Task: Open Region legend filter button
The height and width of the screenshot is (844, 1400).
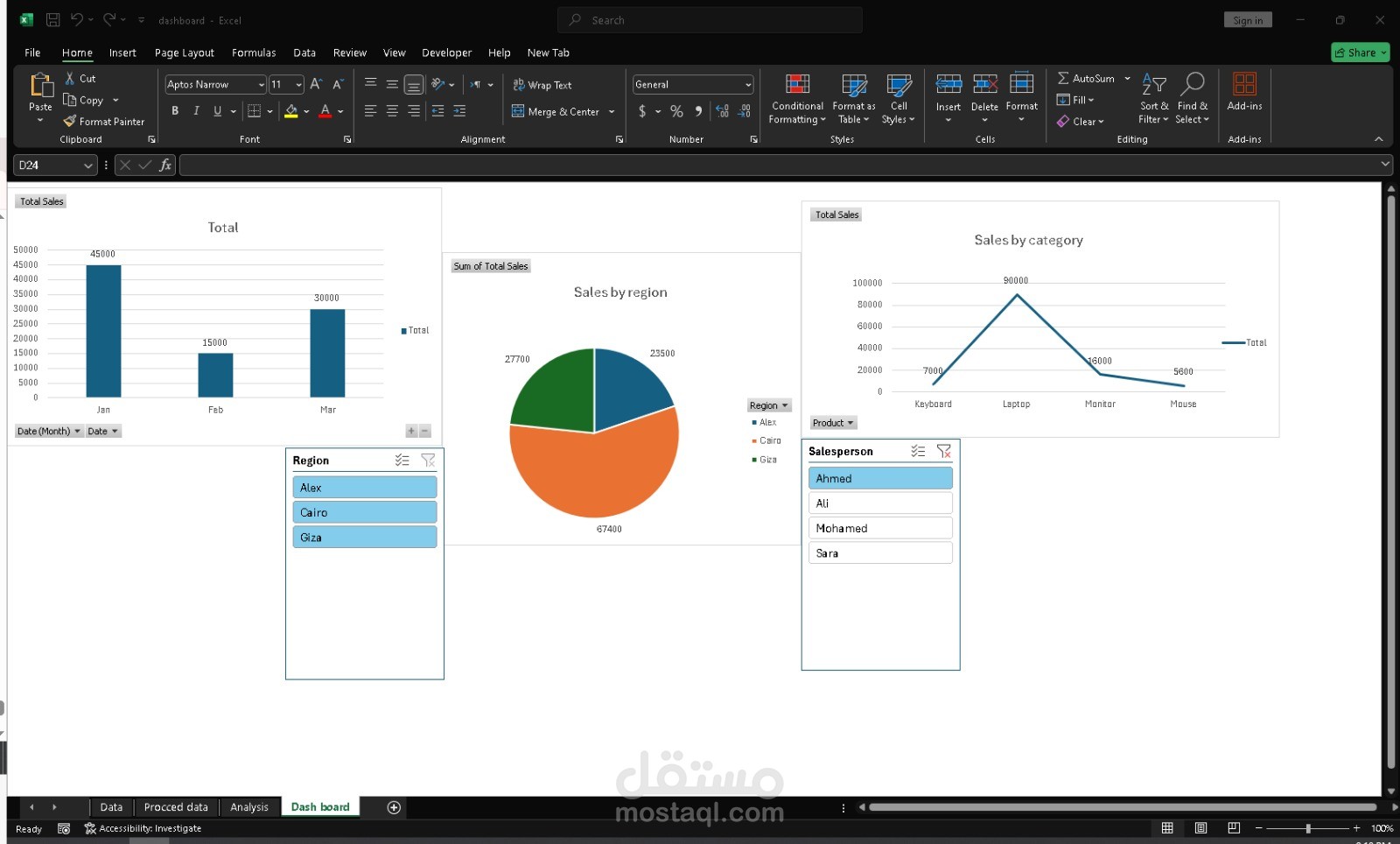Action: pos(769,405)
